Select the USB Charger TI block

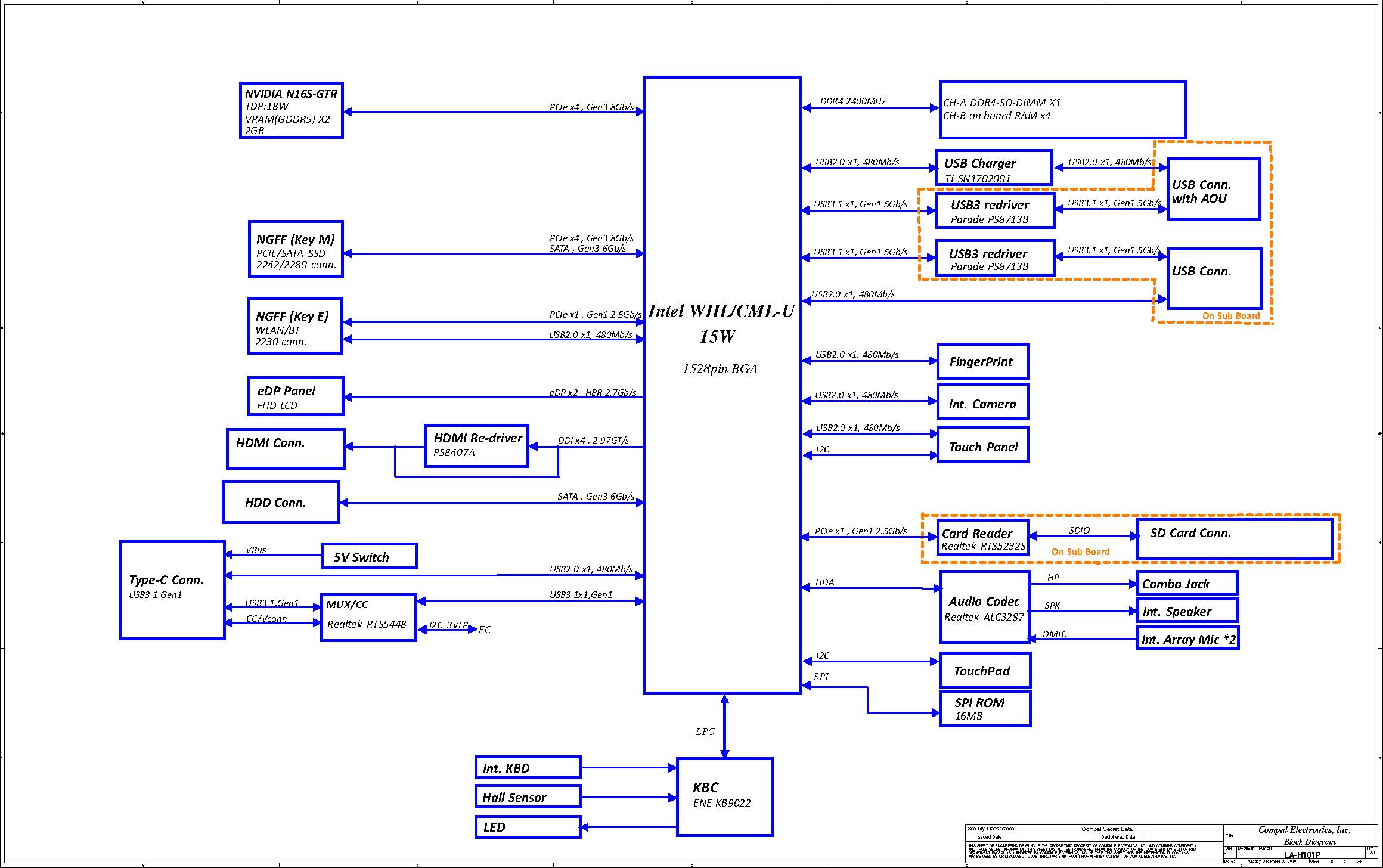click(993, 168)
